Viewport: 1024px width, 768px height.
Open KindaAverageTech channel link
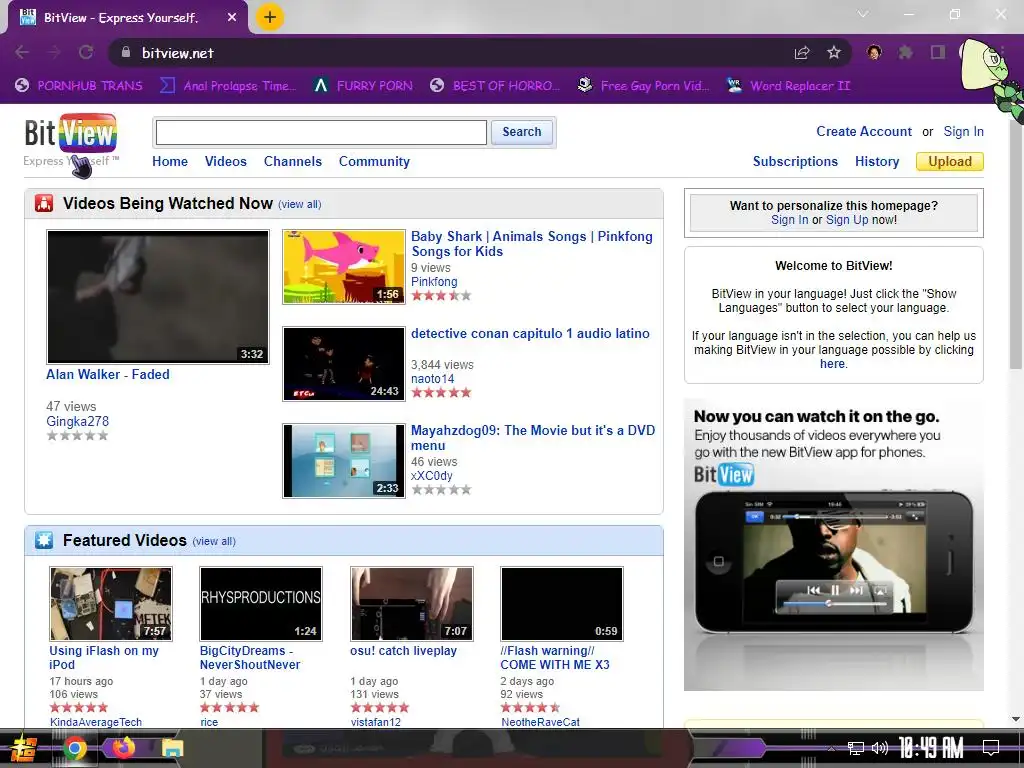[x=95, y=722]
